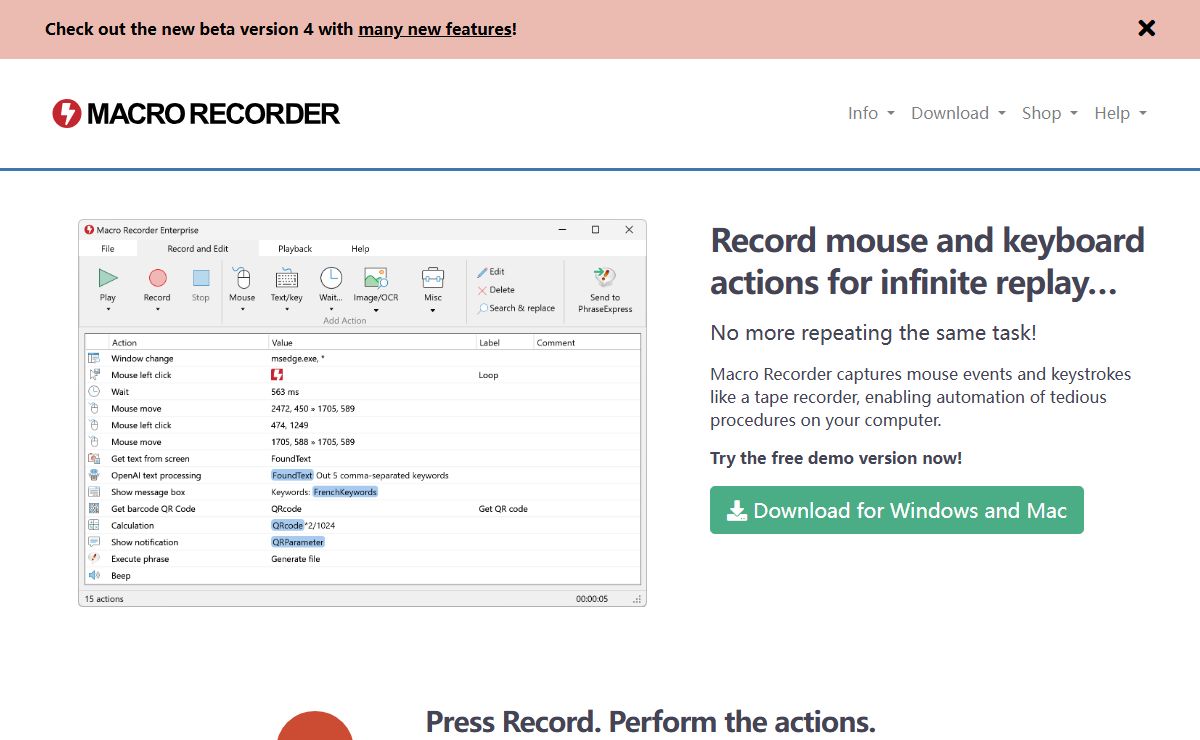Image resolution: width=1200 pixels, height=740 pixels.
Task: Expand the arrow under the Play button
Action: [108, 310]
